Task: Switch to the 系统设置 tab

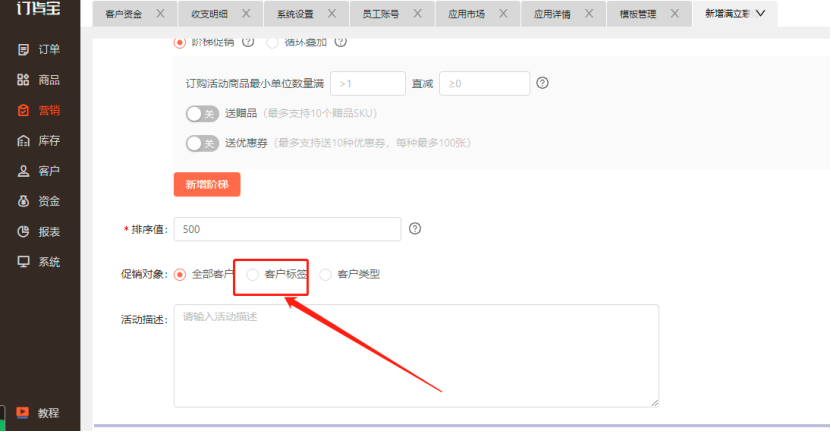Action: (295, 14)
